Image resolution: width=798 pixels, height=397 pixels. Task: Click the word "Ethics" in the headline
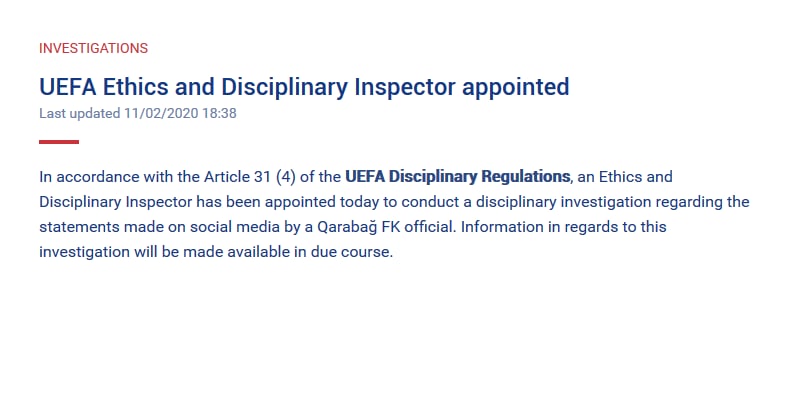135,87
